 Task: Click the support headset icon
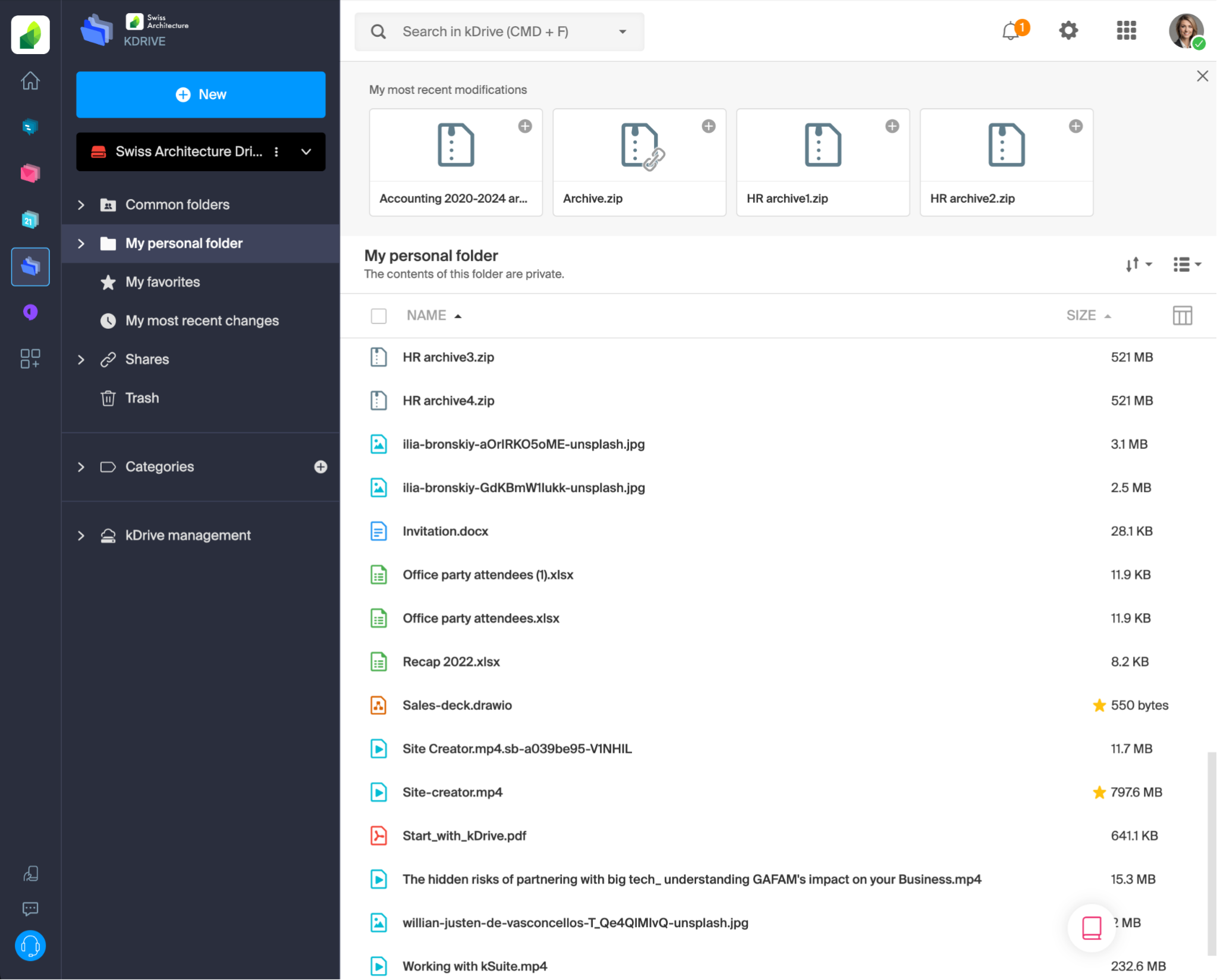click(30, 946)
